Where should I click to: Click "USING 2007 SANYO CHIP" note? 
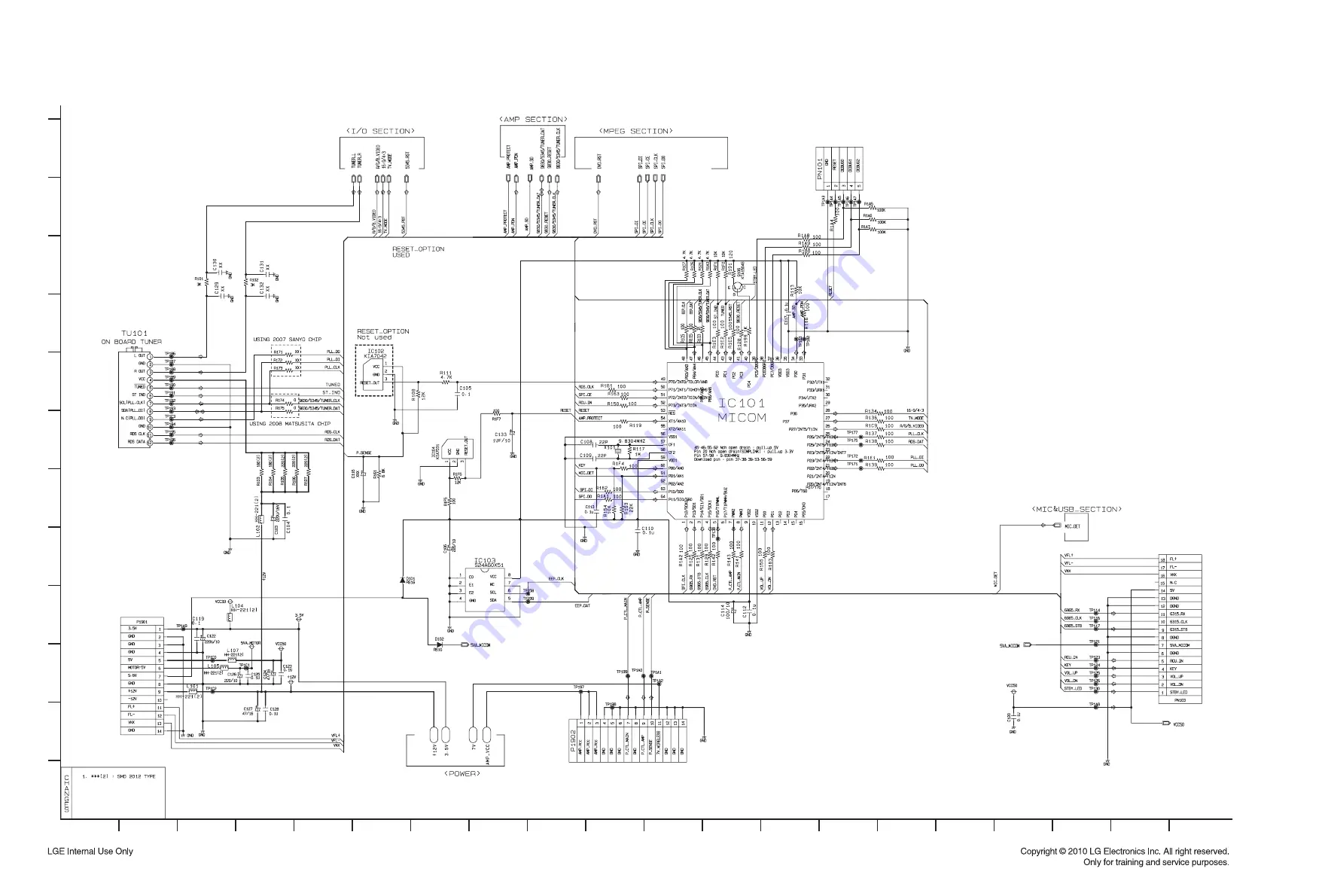coord(287,340)
